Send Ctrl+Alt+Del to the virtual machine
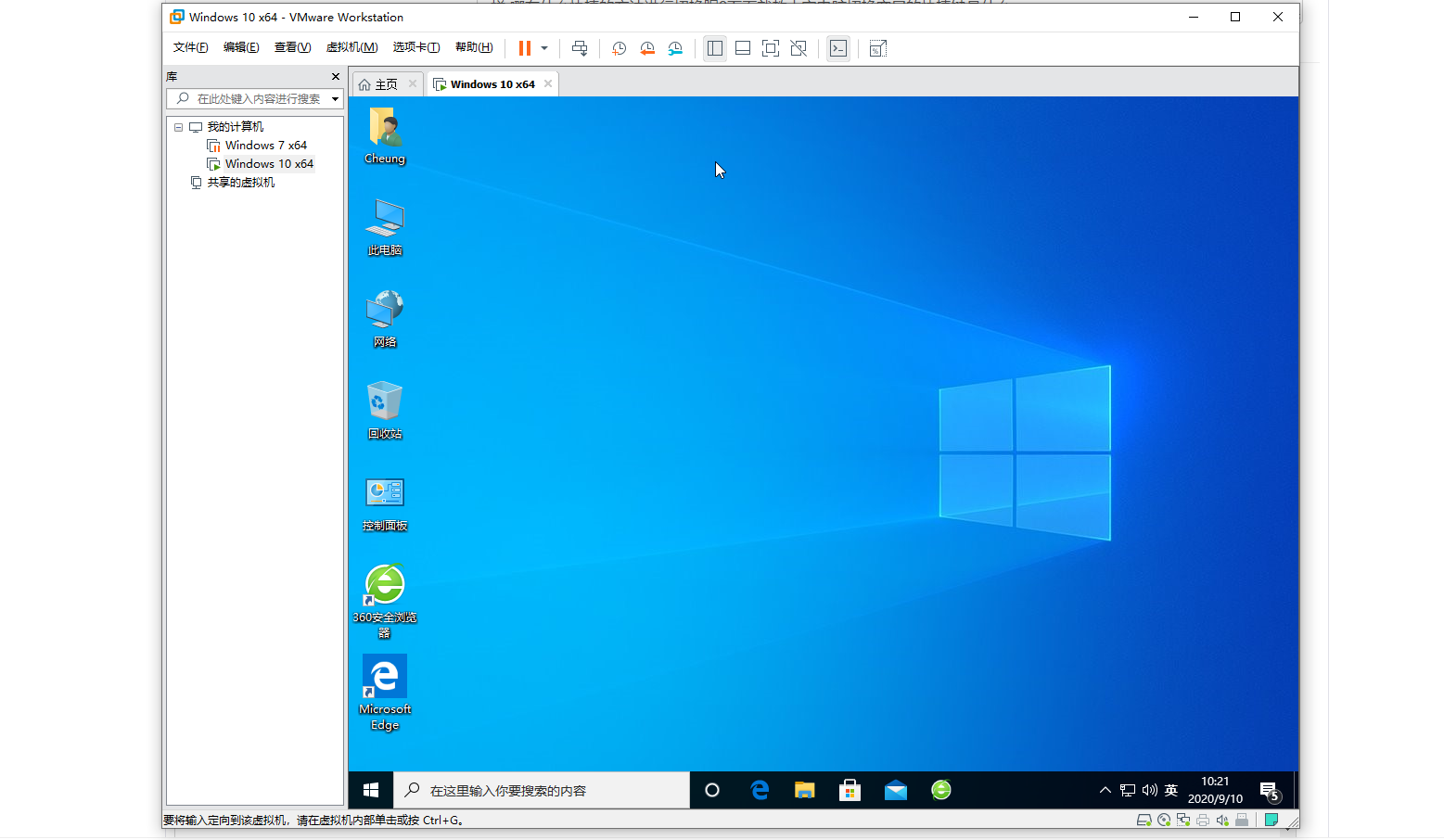The height and width of the screenshot is (840, 1444). [580, 48]
